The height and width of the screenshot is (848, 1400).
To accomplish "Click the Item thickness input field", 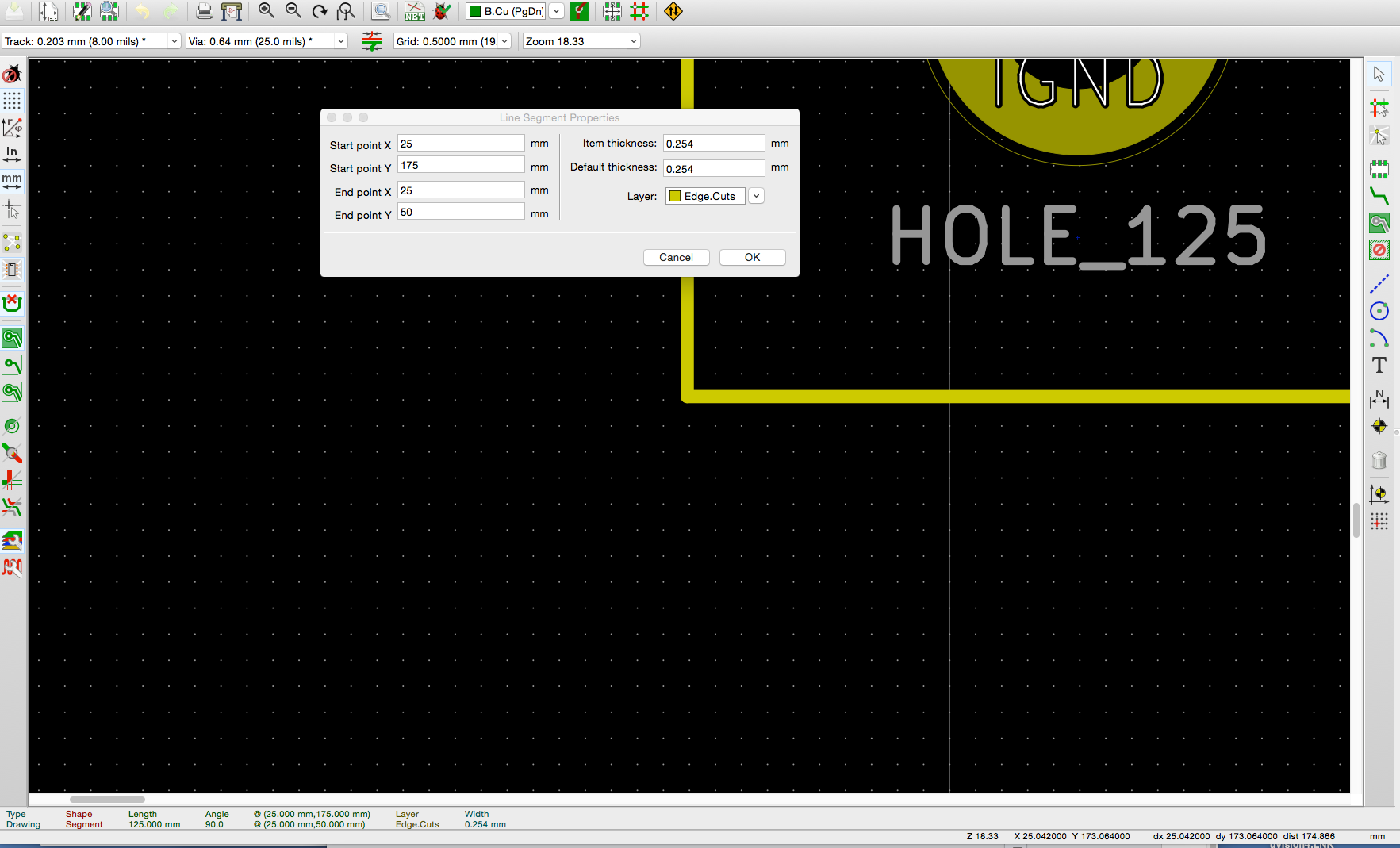I will [x=713, y=144].
